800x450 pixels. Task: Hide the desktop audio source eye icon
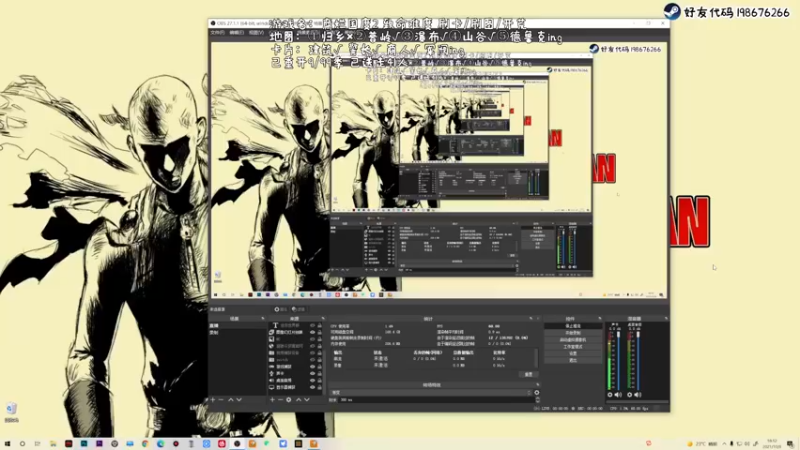pos(313,381)
